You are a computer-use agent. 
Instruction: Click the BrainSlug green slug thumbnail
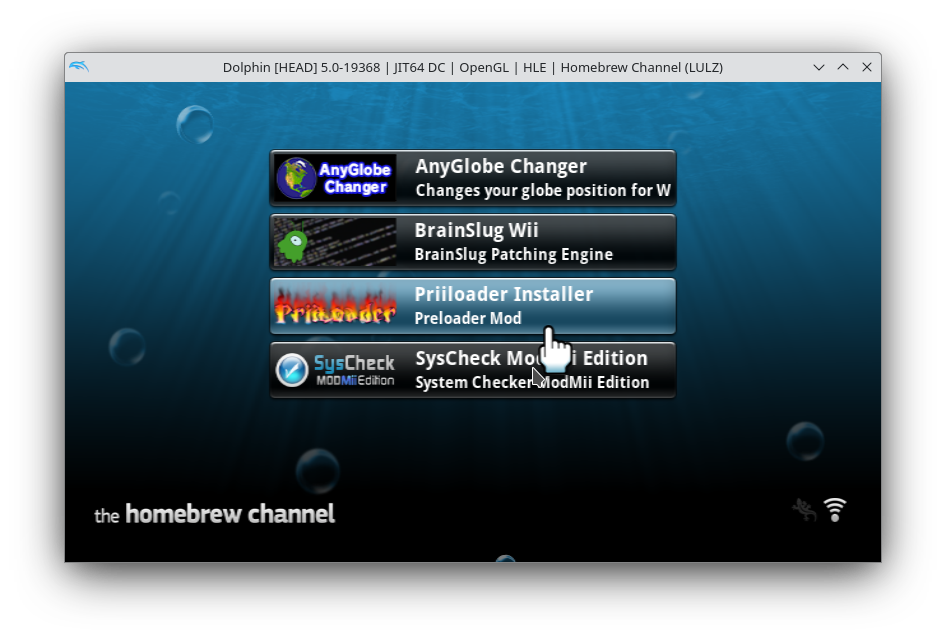click(335, 242)
